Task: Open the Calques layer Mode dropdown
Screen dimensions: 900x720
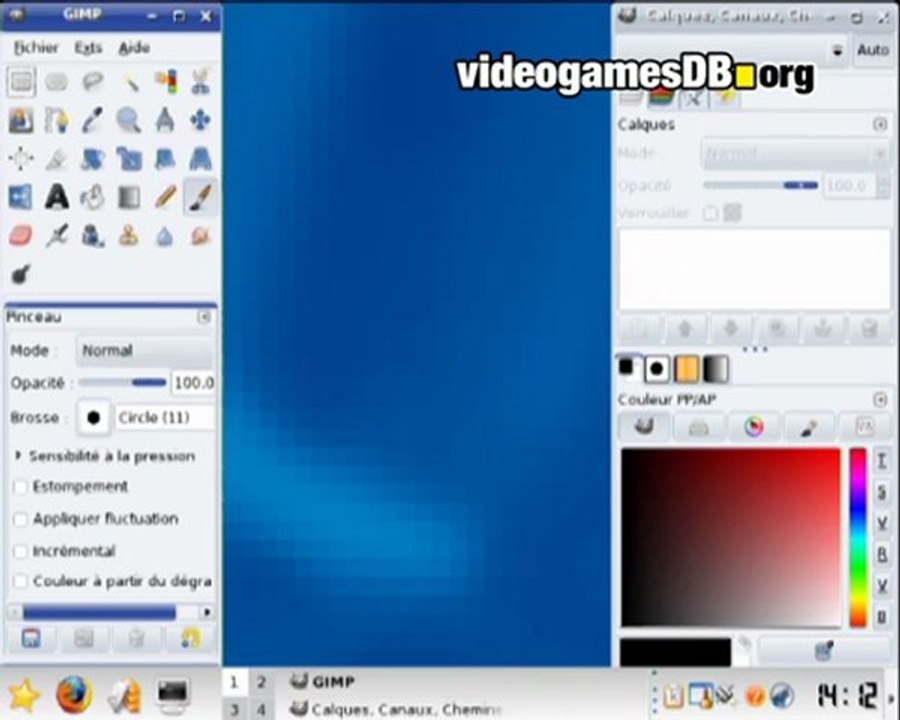Action: tap(795, 154)
